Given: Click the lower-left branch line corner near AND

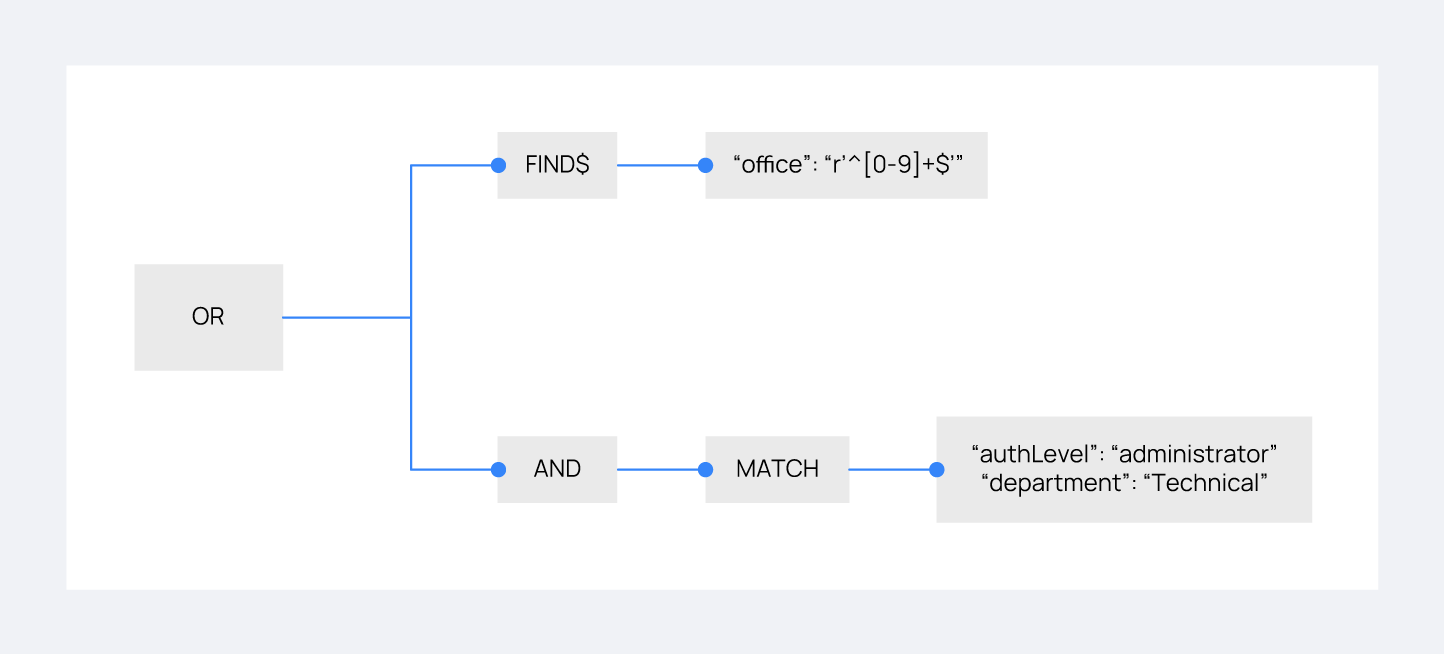Looking at the screenshot, I should [412, 469].
